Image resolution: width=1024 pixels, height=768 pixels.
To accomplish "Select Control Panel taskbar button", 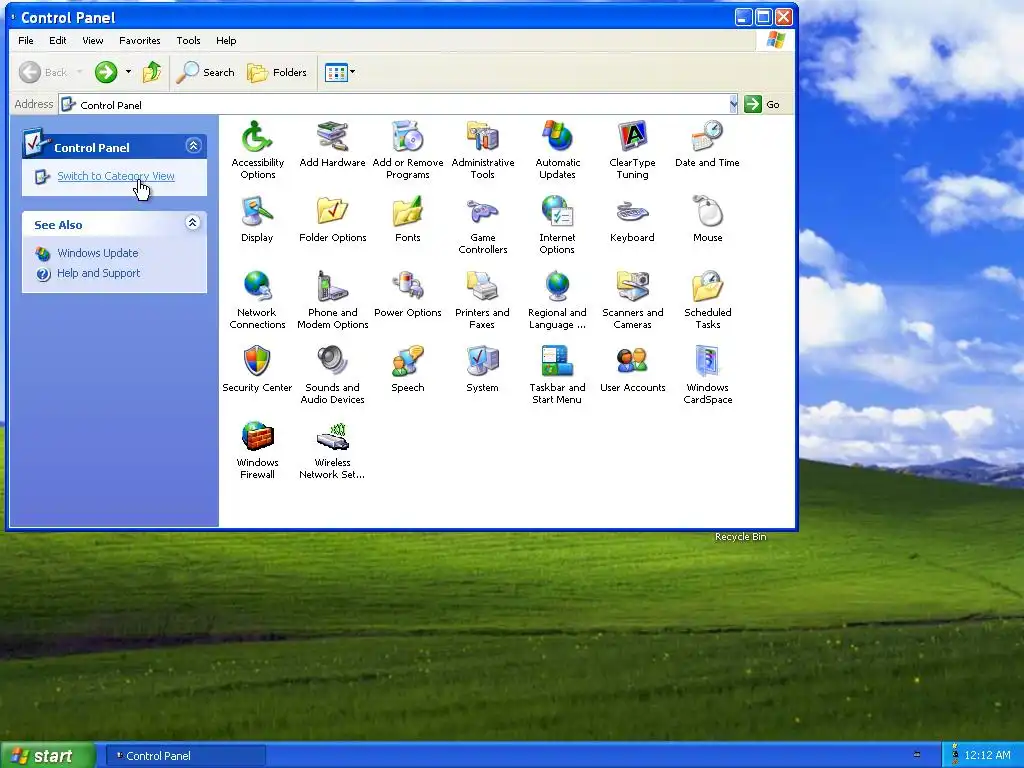I will click(185, 756).
